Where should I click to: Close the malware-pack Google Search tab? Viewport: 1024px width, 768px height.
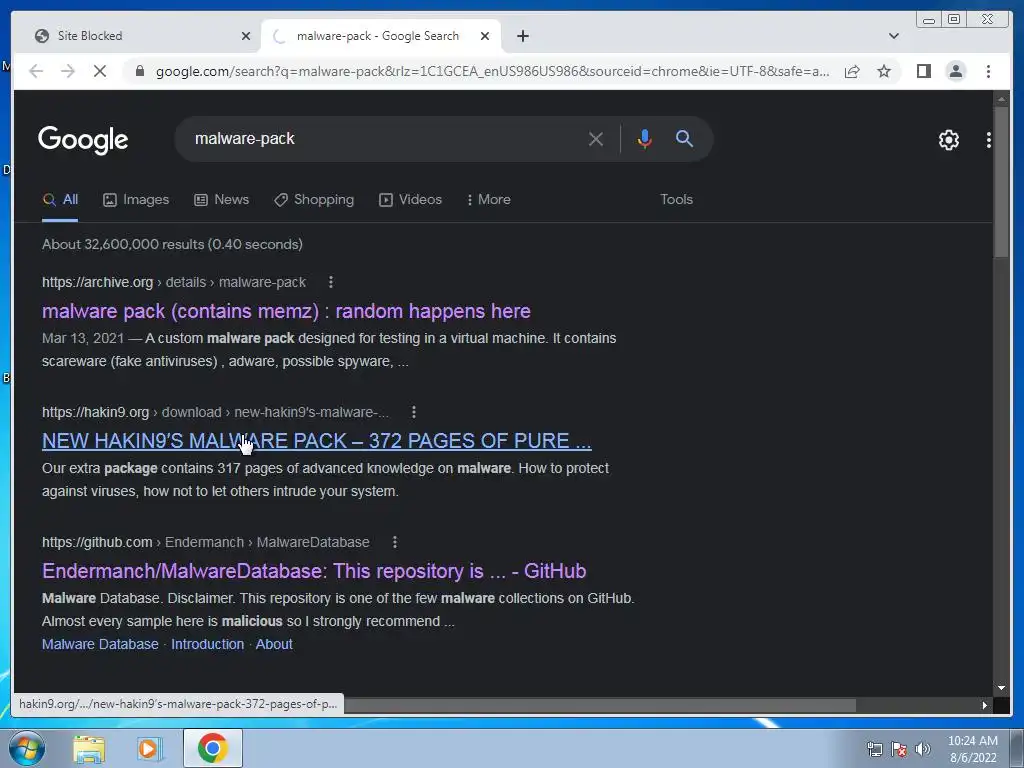485,36
